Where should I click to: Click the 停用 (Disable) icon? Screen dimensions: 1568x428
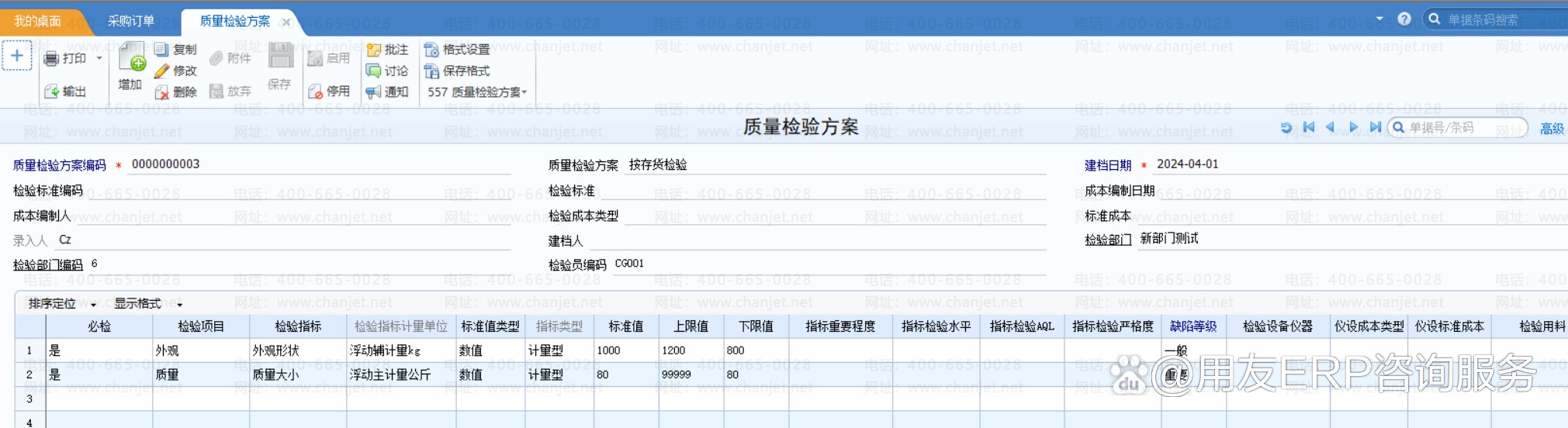(x=316, y=91)
